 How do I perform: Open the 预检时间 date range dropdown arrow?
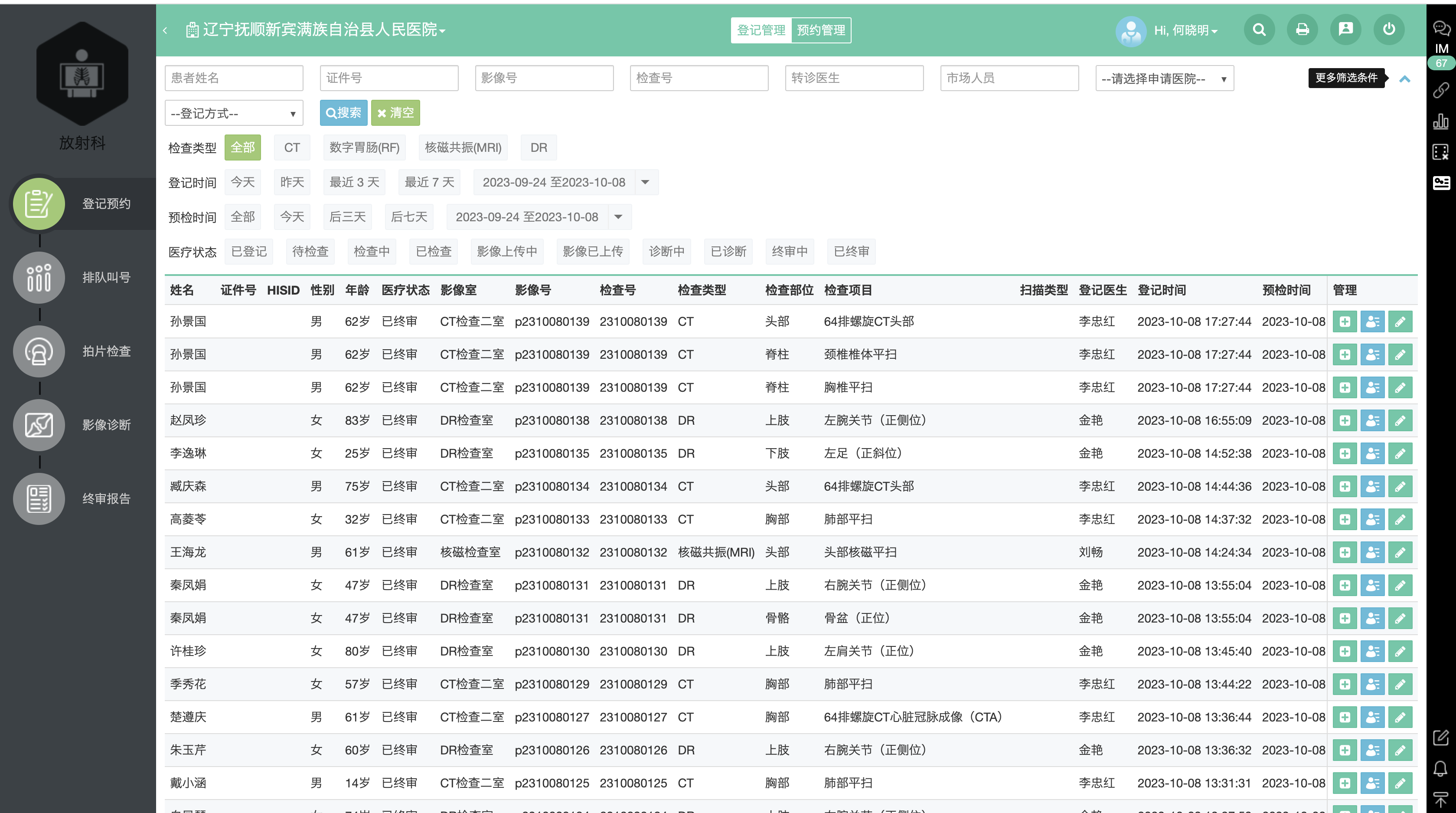point(618,217)
